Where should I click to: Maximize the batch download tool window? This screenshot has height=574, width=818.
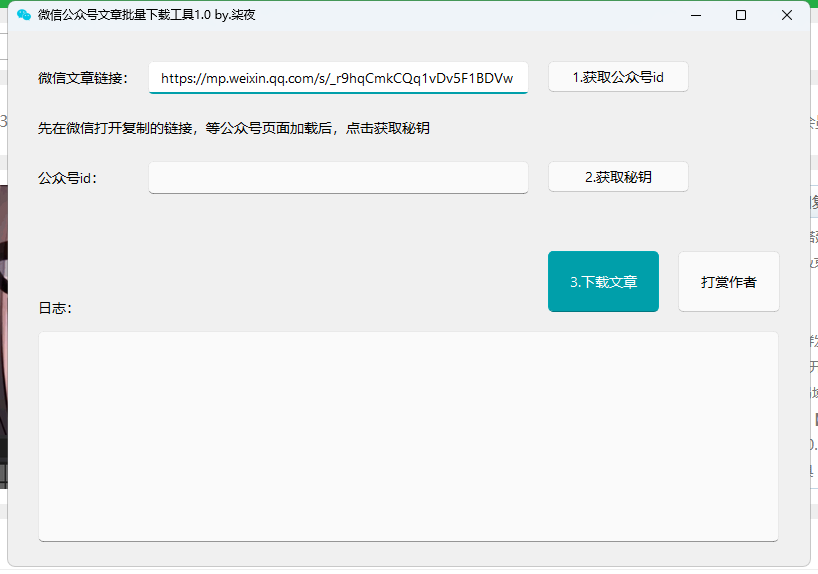(741, 15)
